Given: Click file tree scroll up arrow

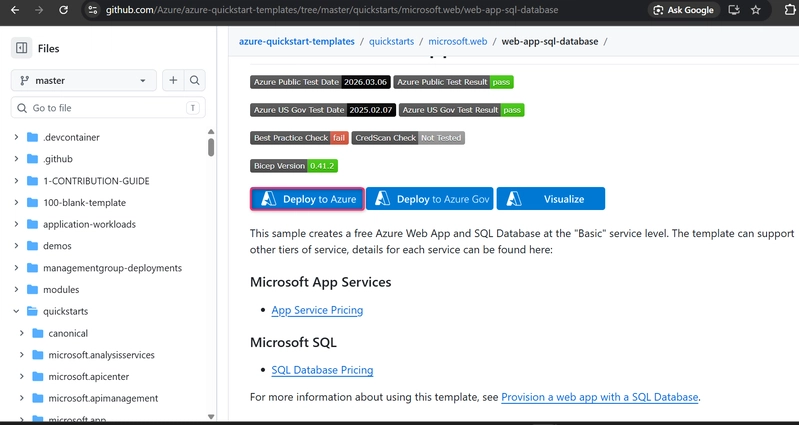Looking at the screenshot, I should point(211,131).
